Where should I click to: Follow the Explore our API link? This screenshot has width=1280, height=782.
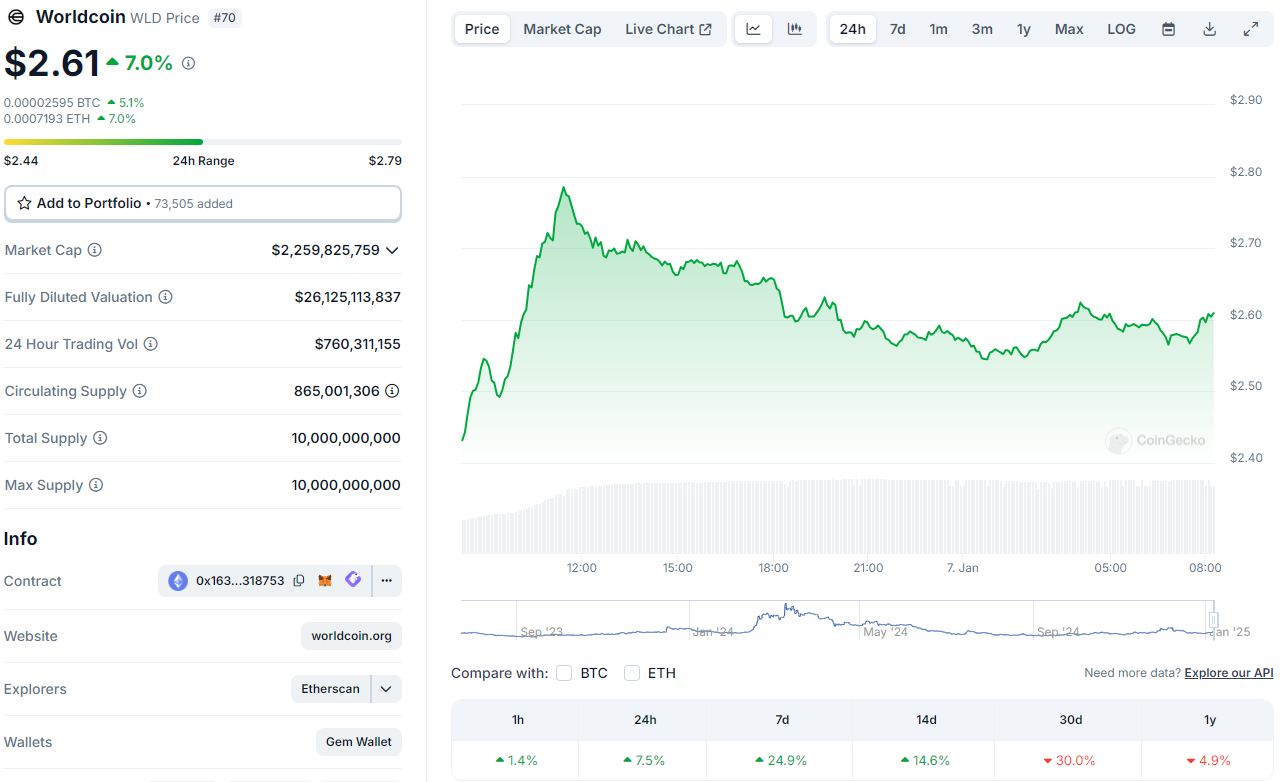point(1229,673)
